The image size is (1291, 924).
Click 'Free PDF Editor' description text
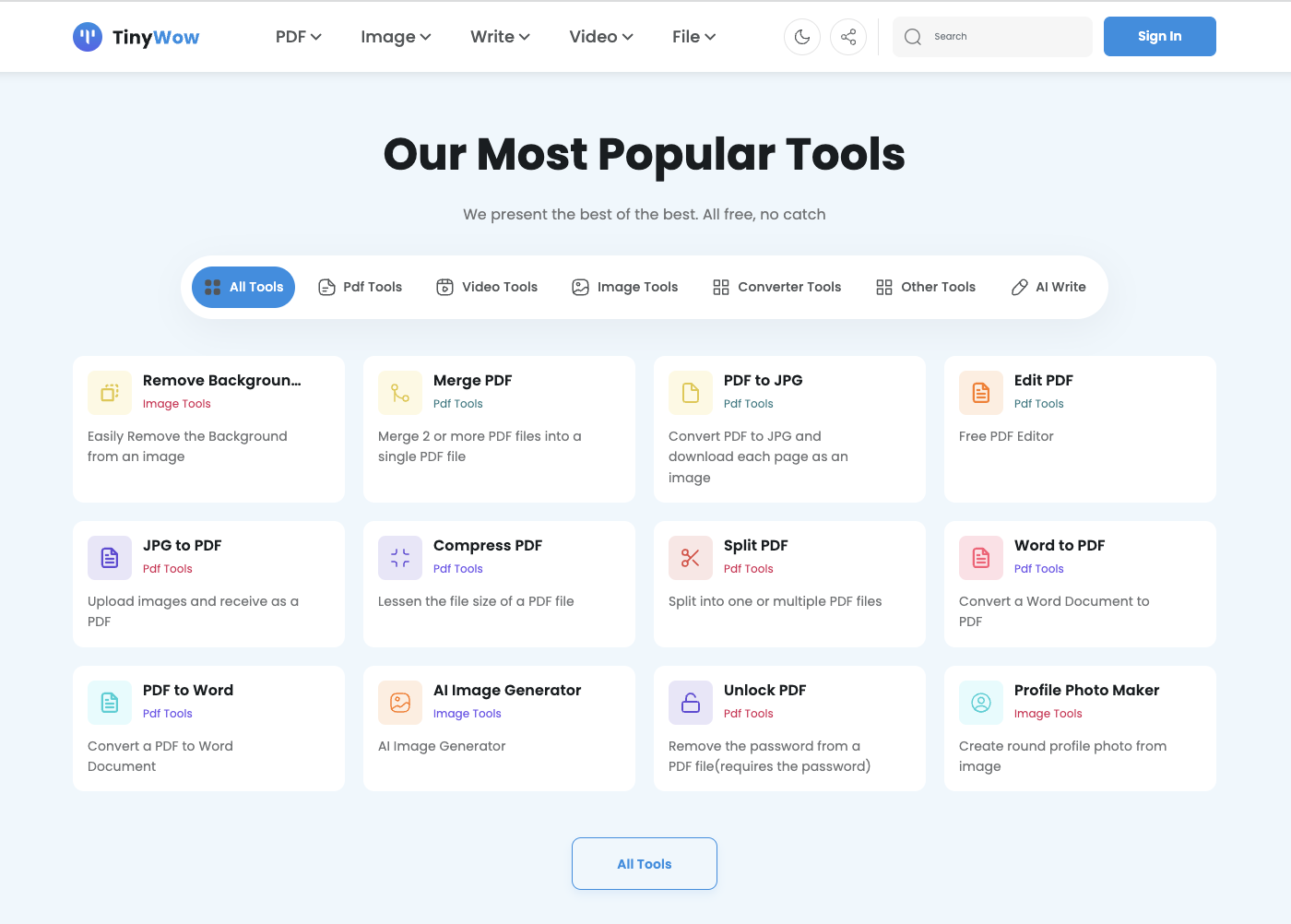(x=1006, y=436)
